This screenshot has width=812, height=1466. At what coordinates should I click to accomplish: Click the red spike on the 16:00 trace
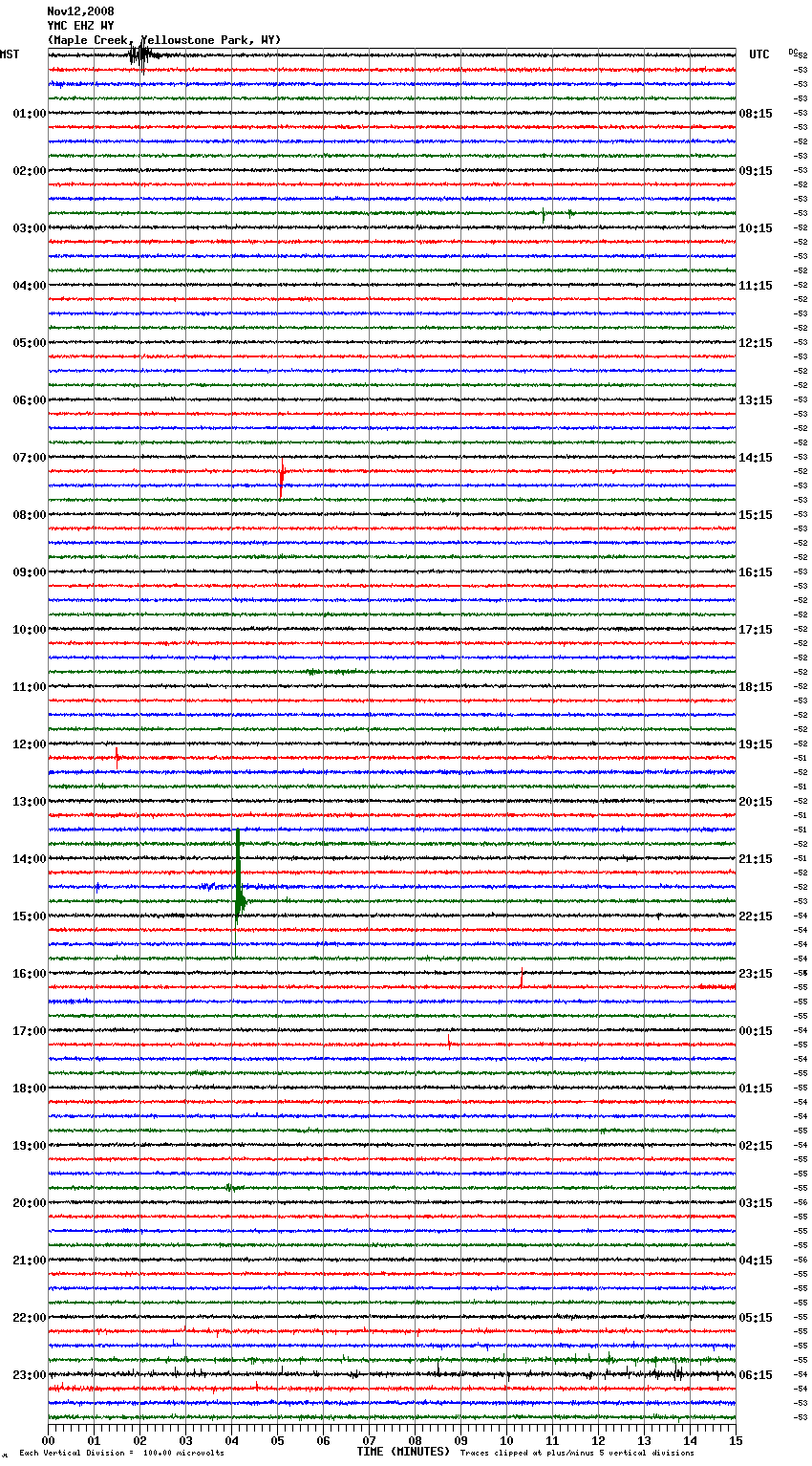coord(522,978)
